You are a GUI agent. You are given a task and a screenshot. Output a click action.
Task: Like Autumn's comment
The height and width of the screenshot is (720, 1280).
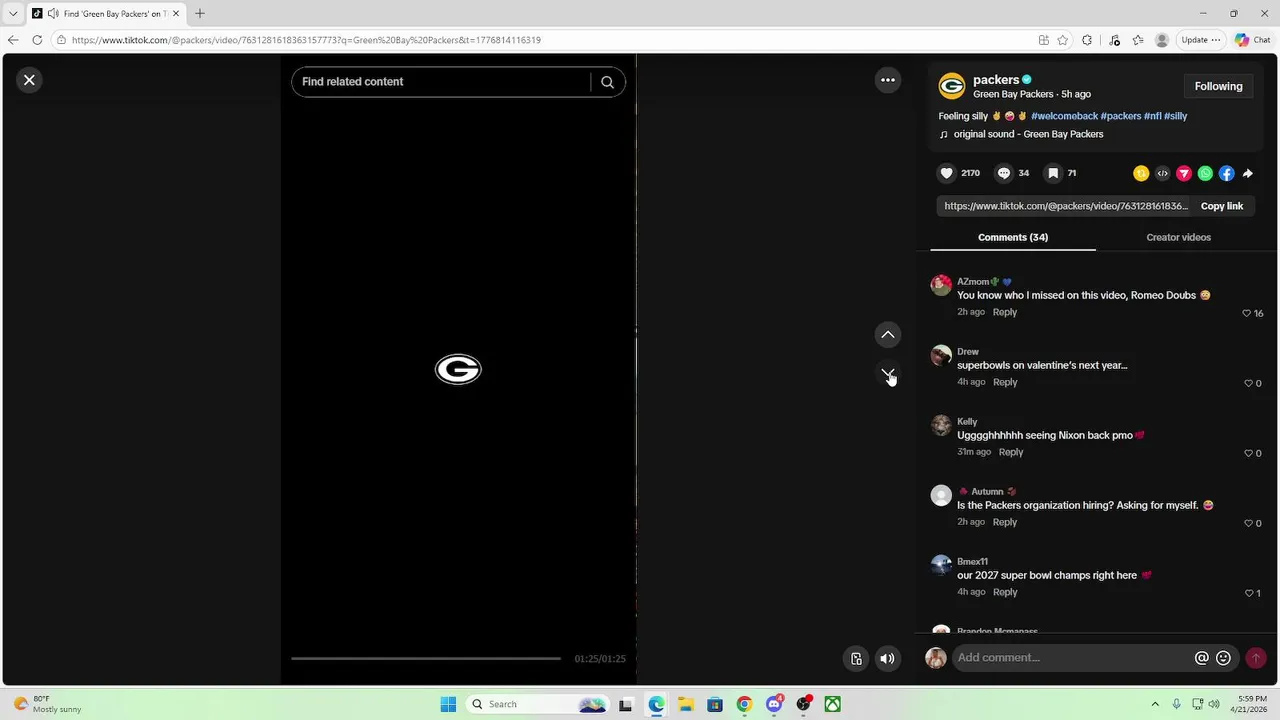pyautogui.click(x=1248, y=523)
